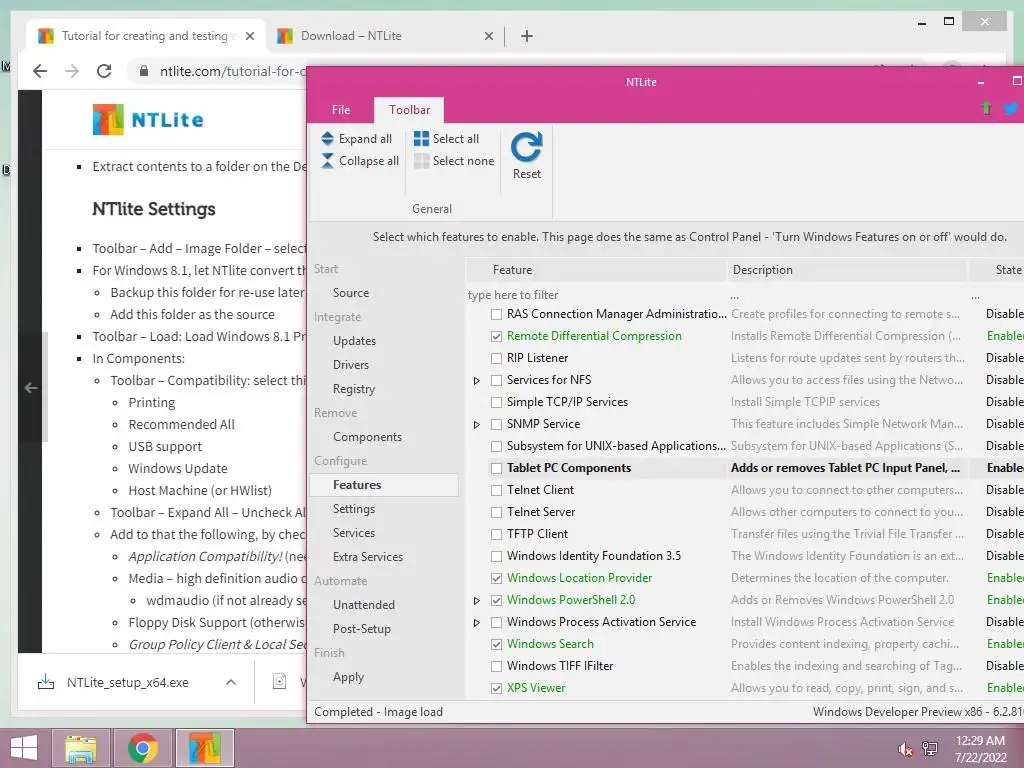The image size is (1024, 768).
Task: Click the Chrome icon in the taskbar
Action: (x=142, y=748)
